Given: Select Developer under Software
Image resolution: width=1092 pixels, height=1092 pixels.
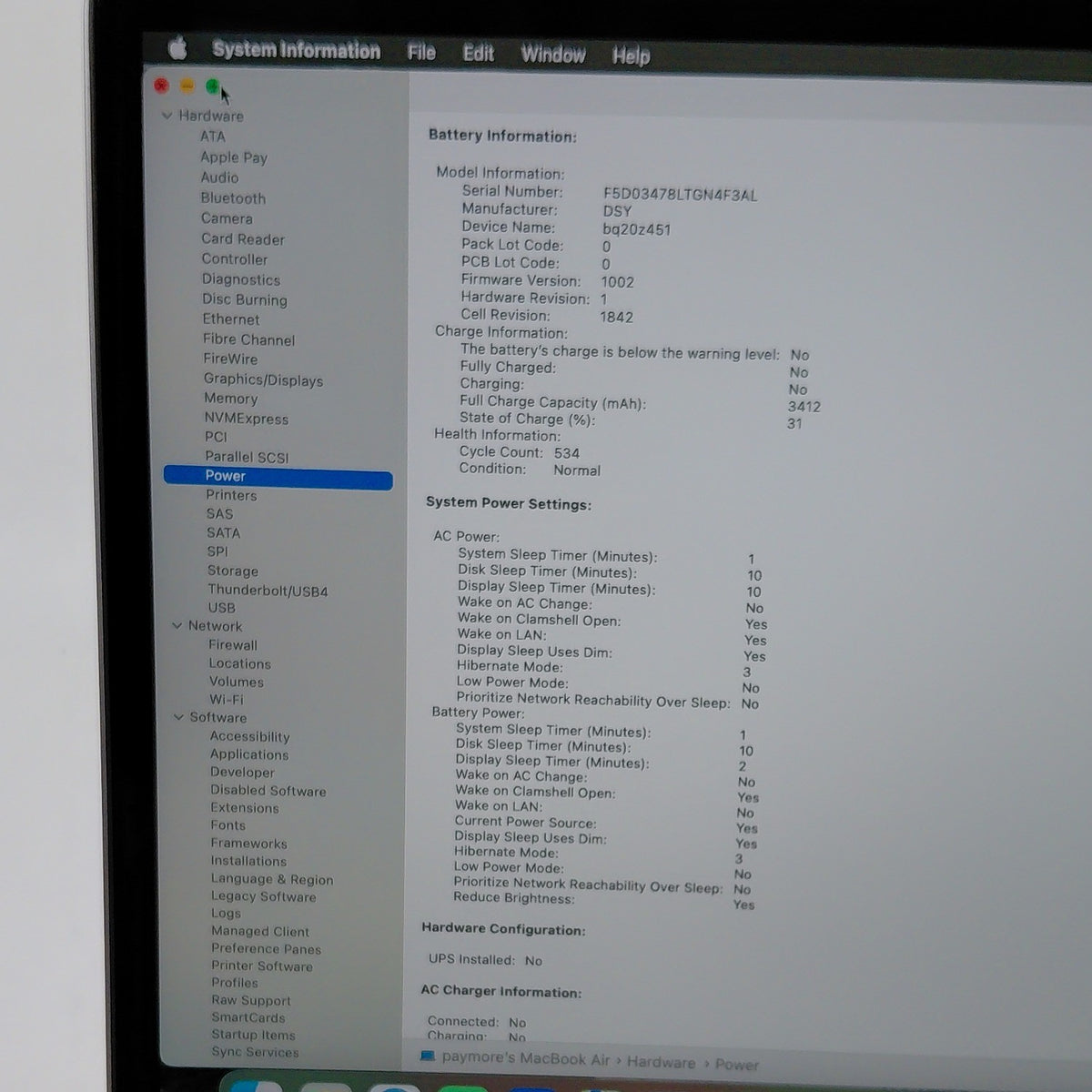Looking at the screenshot, I should [x=242, y=773].
